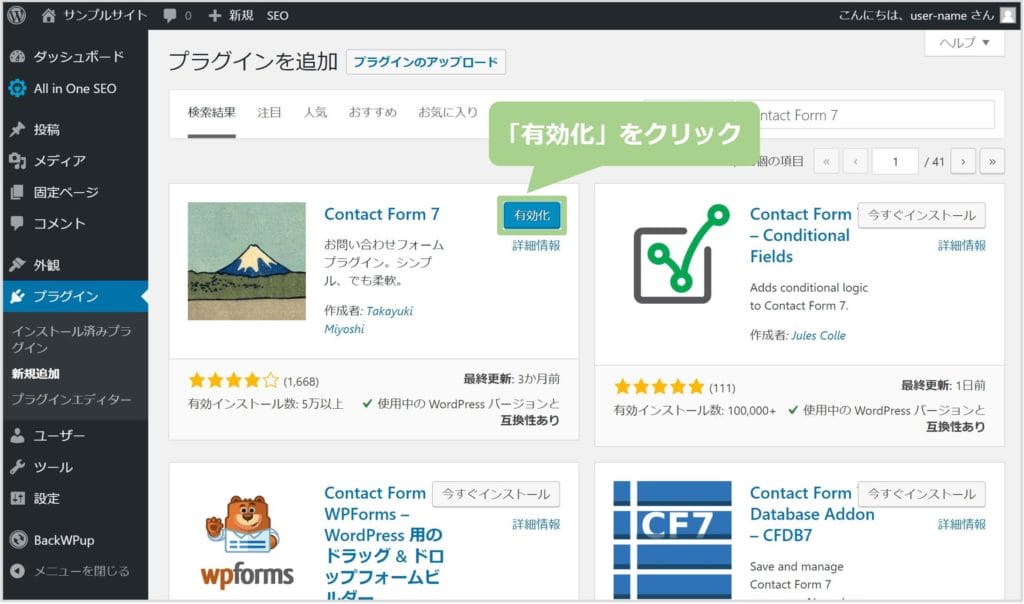
Task: Open the user avatar icon
Action: [x=1008, y=15]
